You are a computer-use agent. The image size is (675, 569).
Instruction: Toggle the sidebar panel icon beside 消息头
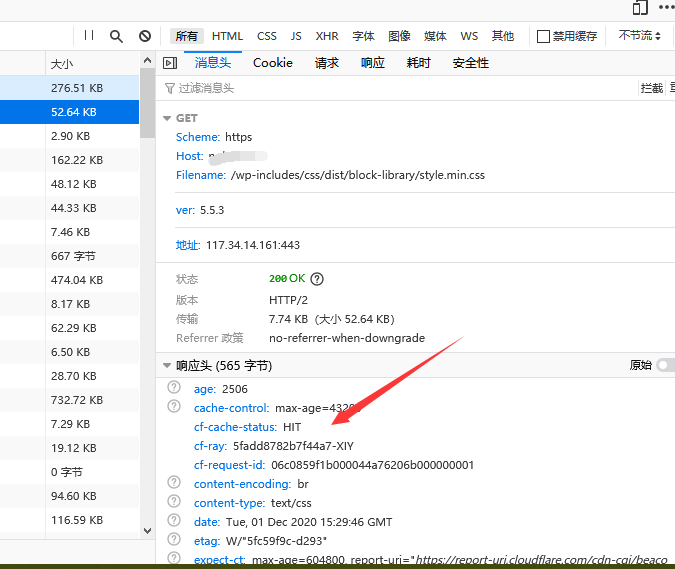click(170, 63)
